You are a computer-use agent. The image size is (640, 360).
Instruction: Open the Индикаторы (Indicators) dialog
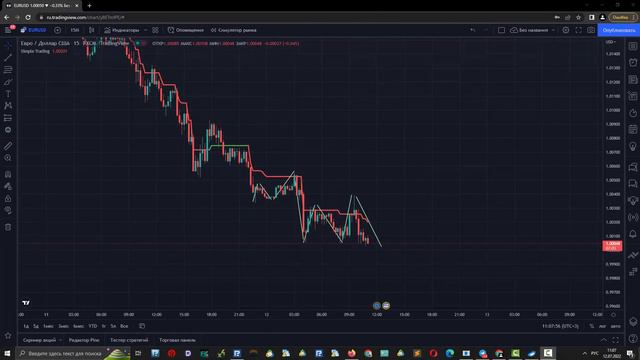point(122,30)
